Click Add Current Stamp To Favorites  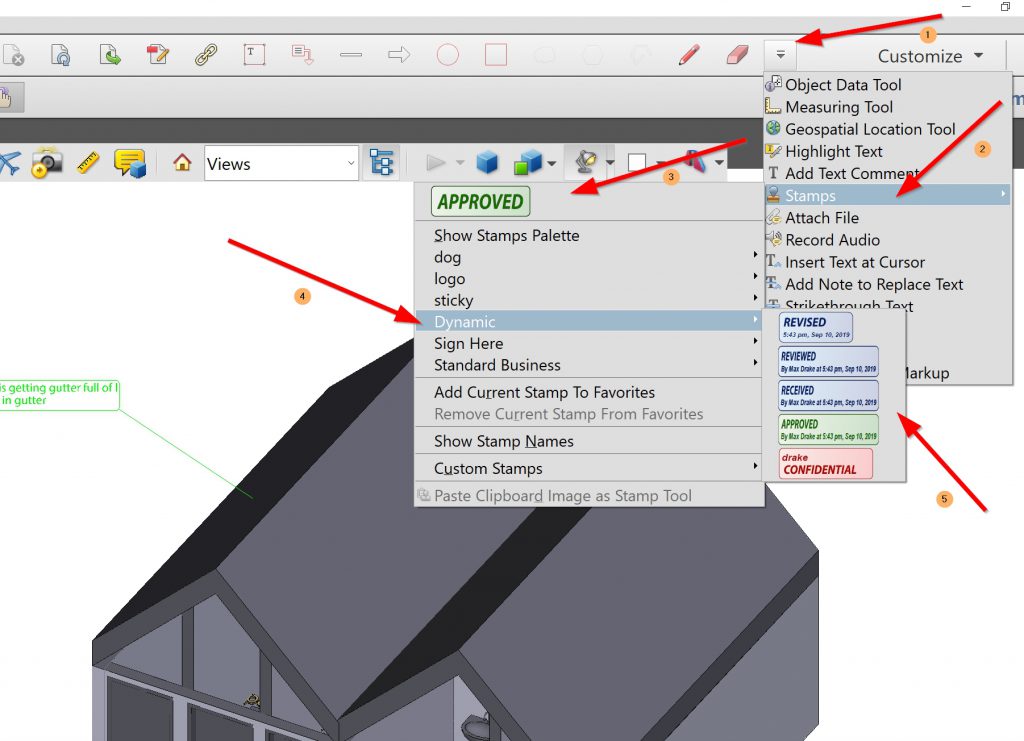point(544,392)
